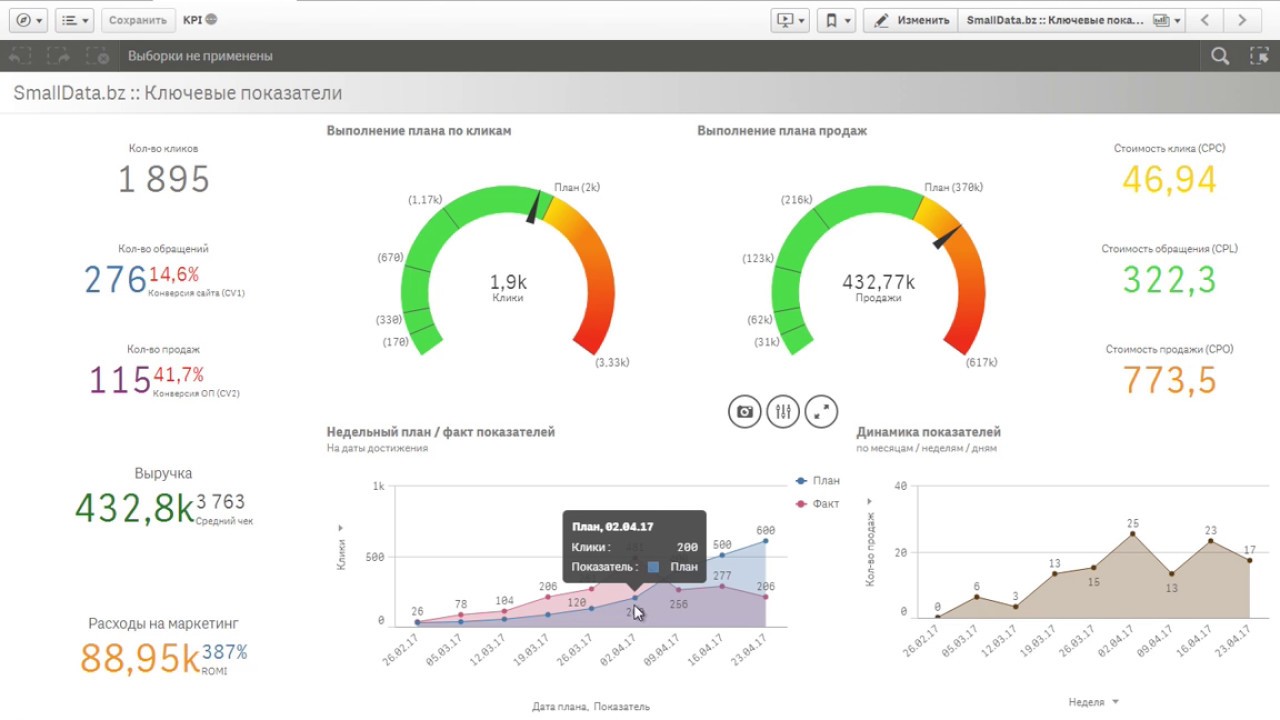The height and width of the screenshot is (720, 1280).
Task: Click the Недельный план / факт показателей title
Action: [x=441, y=432]
